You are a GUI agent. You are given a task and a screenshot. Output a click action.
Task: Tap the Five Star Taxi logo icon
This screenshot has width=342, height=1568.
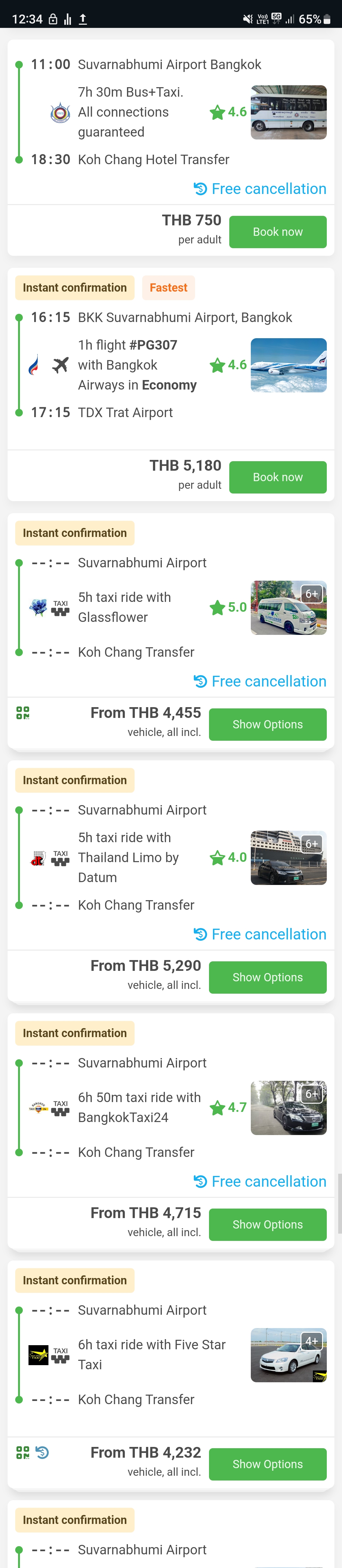[38, 1355]
